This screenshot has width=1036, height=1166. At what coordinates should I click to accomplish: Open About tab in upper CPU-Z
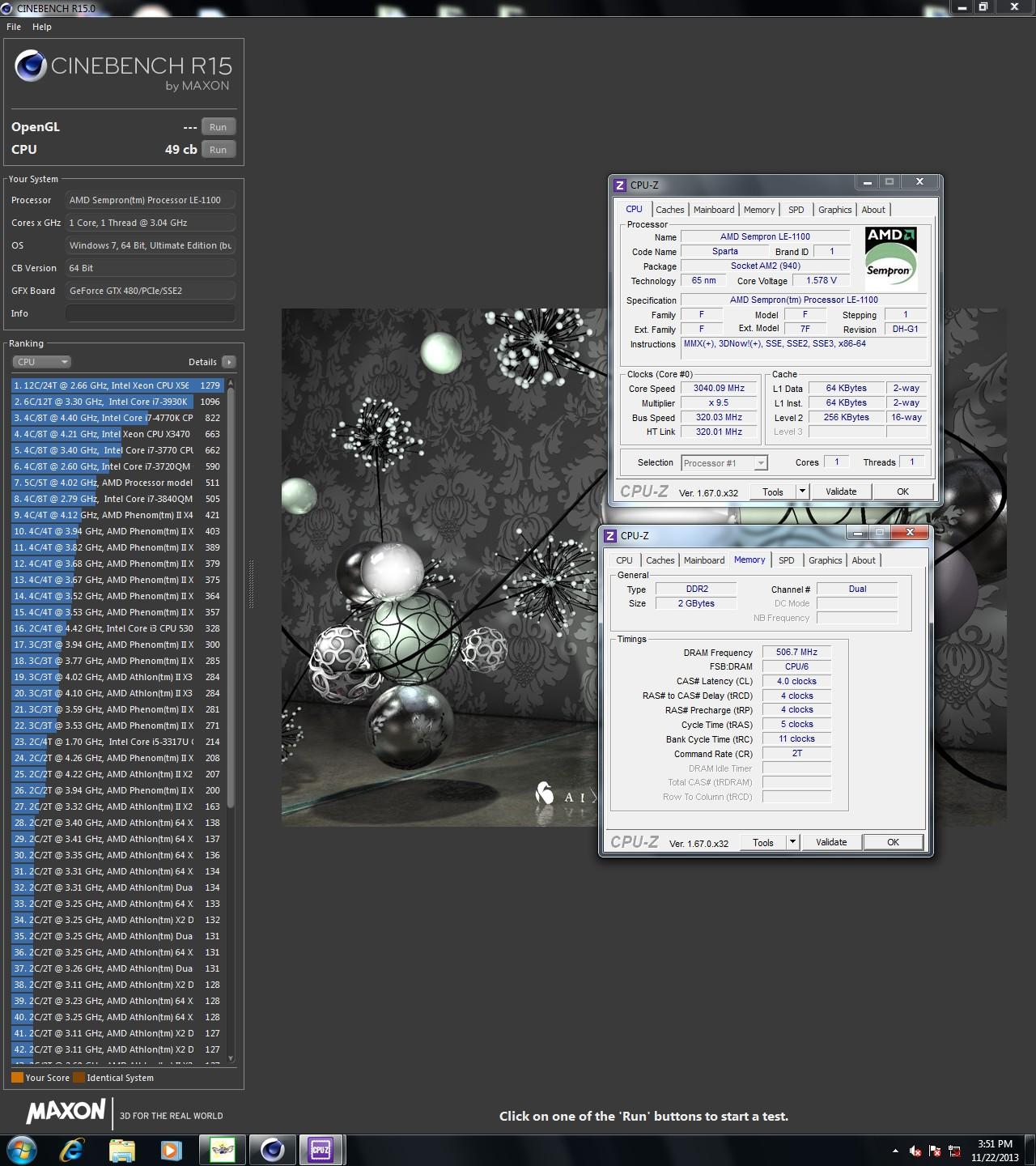(873, 210)
